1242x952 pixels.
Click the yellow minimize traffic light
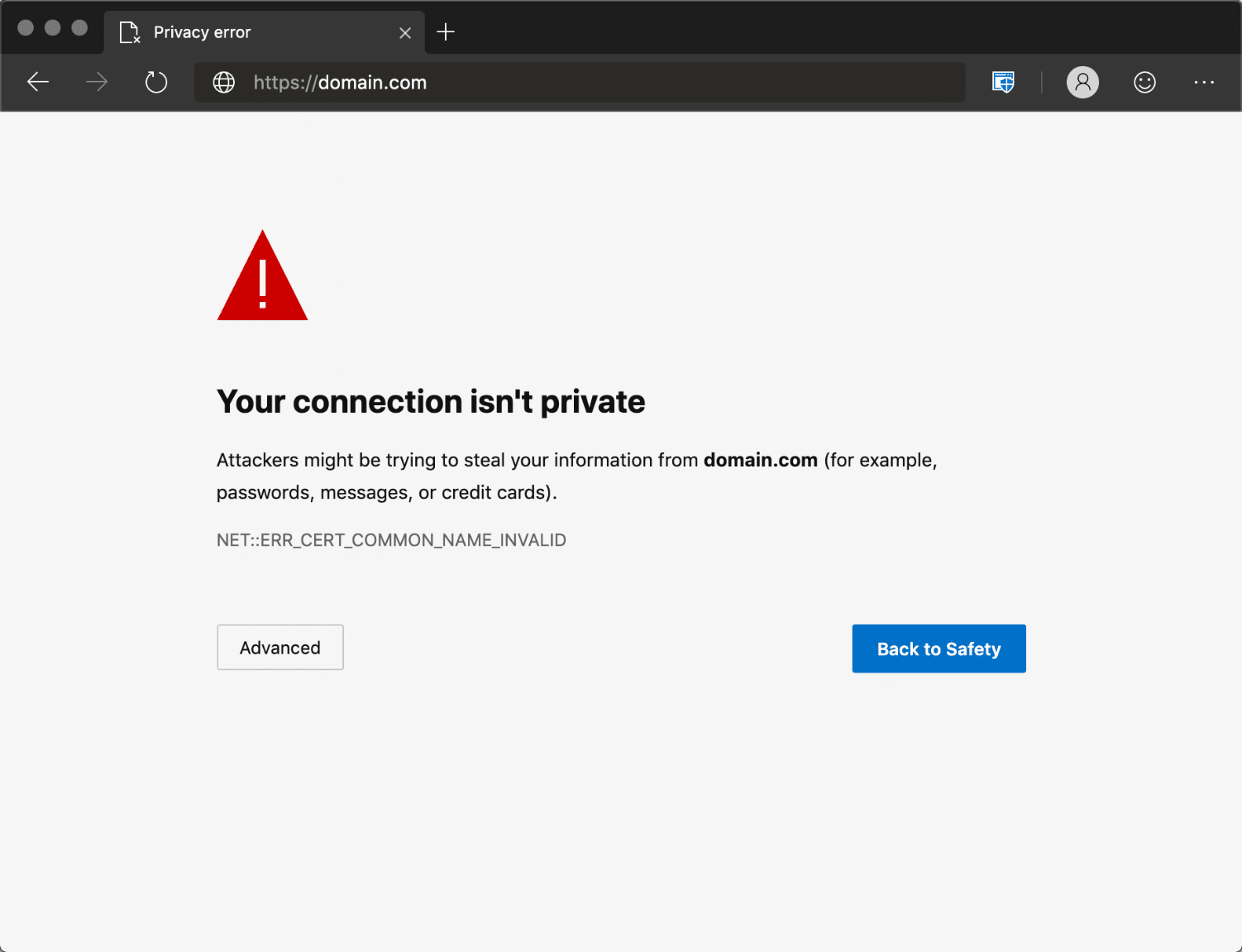52,27
